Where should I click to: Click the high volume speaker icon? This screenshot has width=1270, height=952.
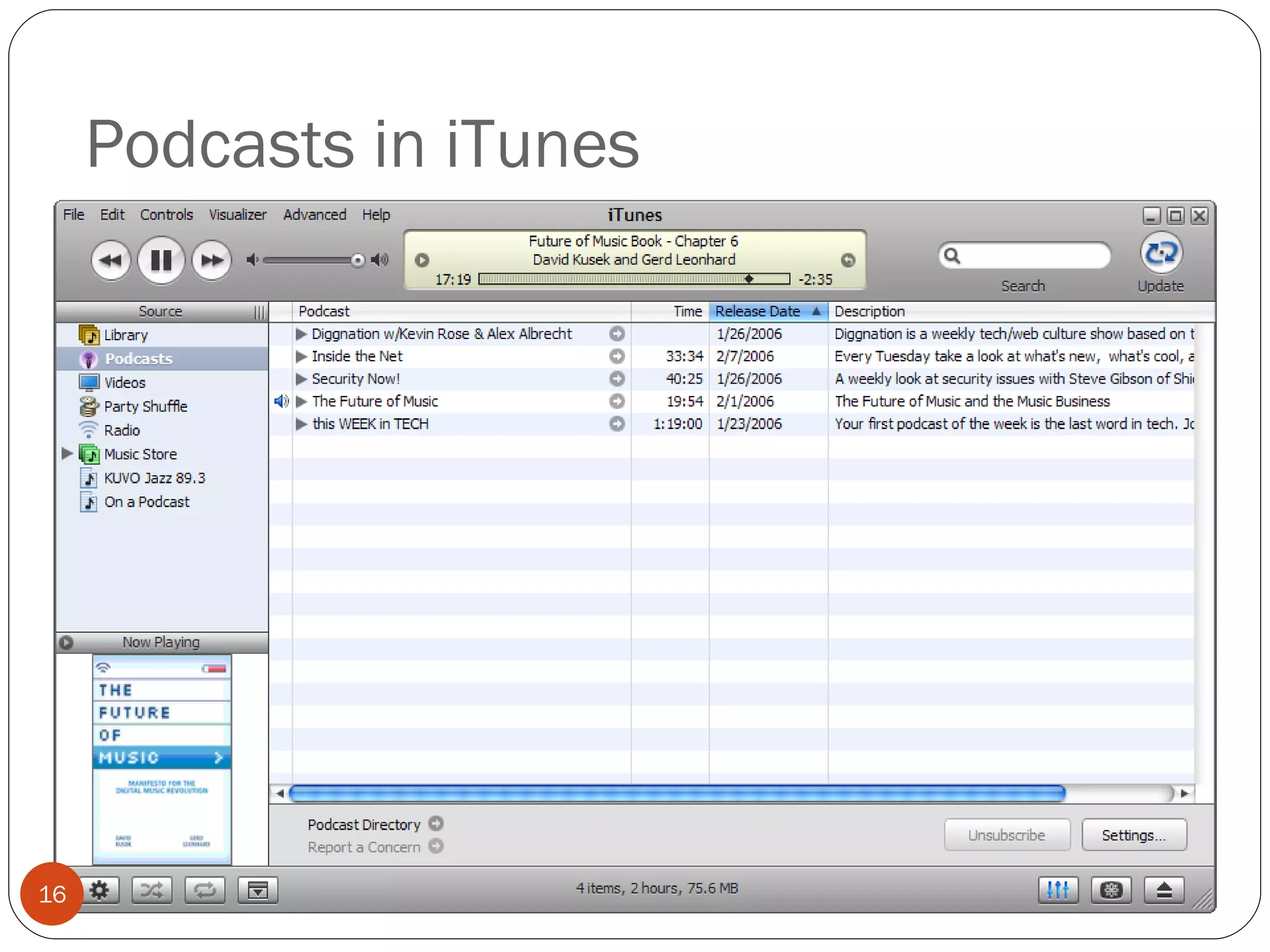[x=380, y=260]
